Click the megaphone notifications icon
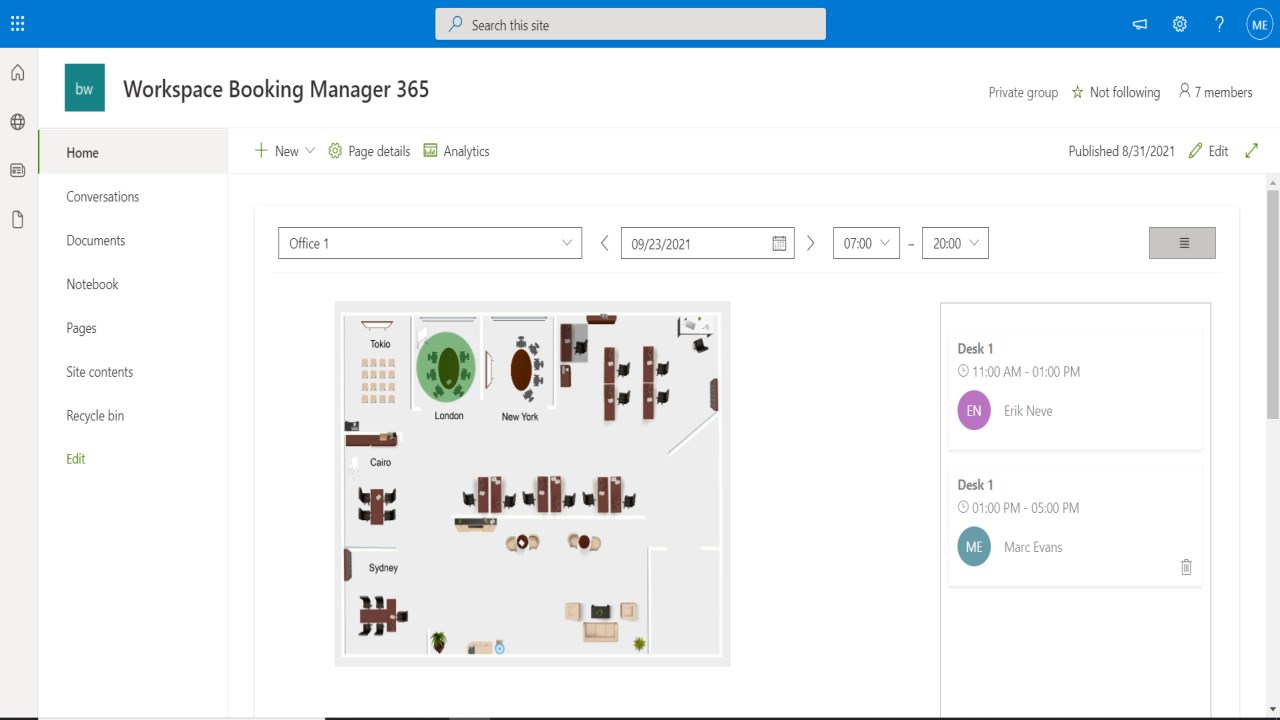1280x720 pixels. coord(1140,24)
